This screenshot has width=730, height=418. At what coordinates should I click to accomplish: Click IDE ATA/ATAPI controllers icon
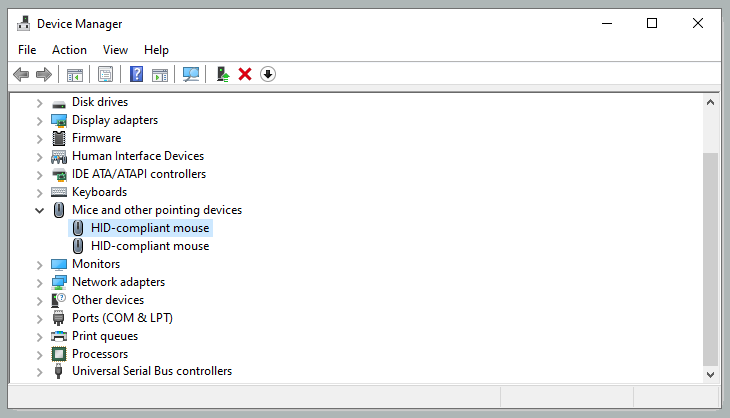(x=59, y=175)
